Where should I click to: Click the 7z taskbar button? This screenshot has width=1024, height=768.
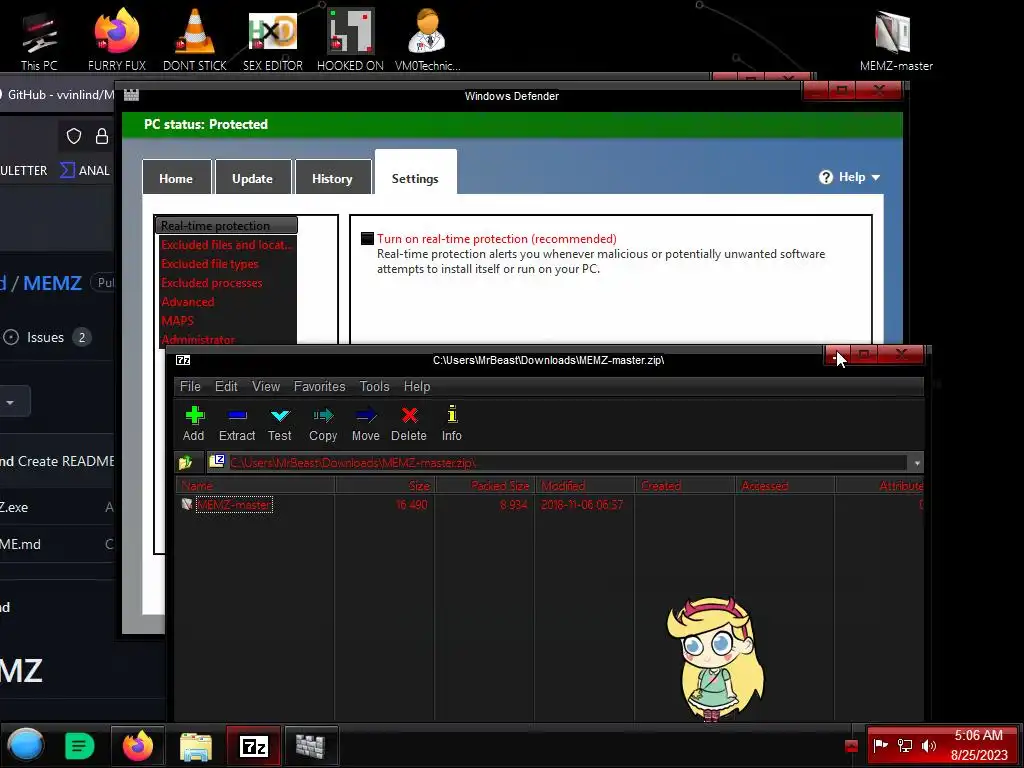(x=253, y=746)
